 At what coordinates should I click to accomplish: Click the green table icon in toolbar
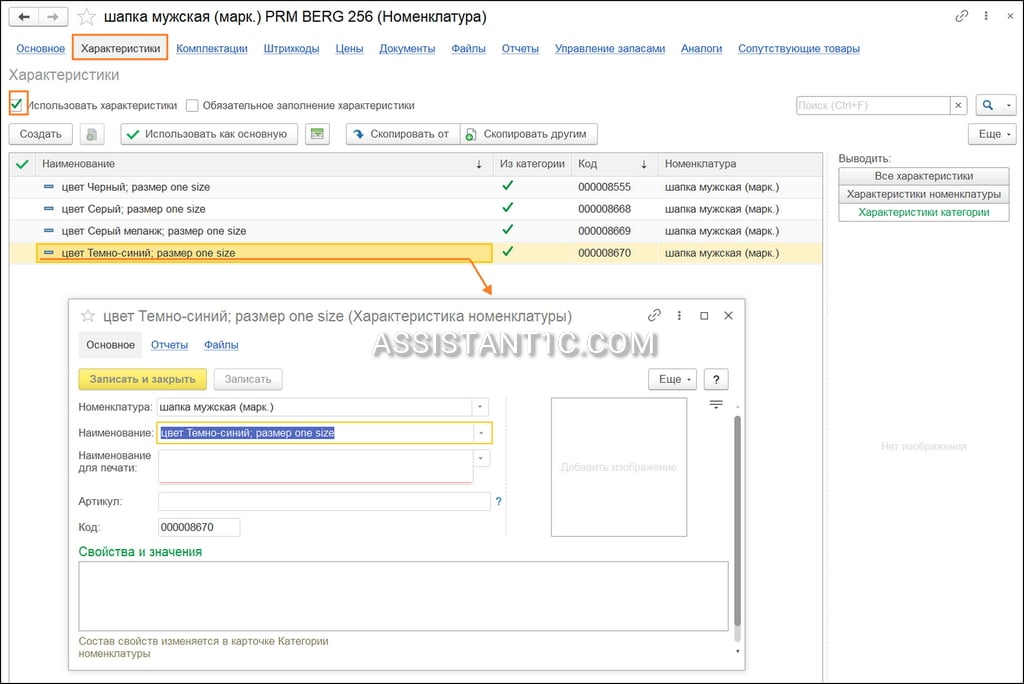tap(317, 134)
